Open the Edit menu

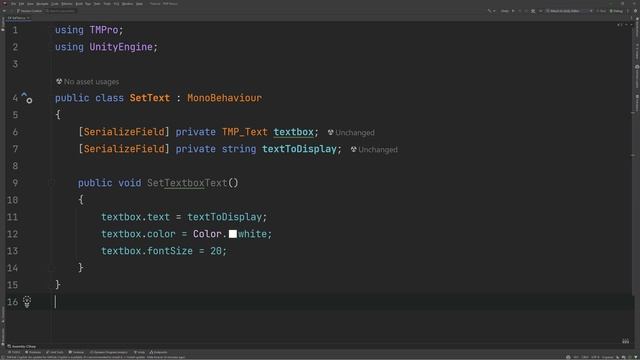21,4
